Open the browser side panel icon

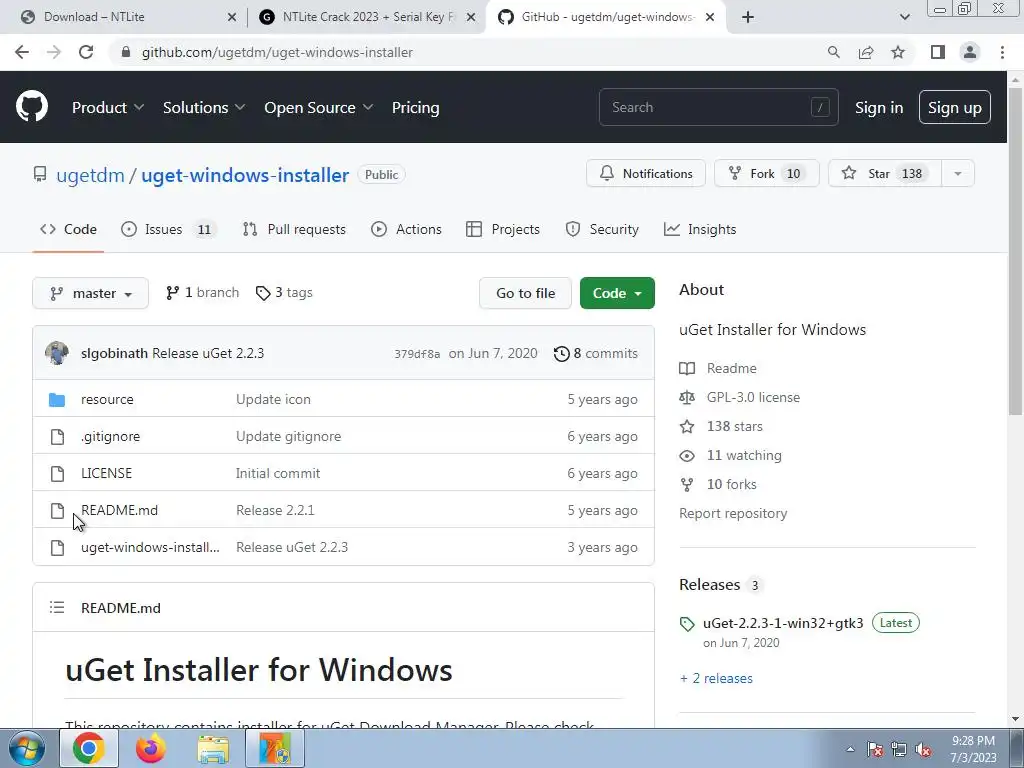click(938, 52)
